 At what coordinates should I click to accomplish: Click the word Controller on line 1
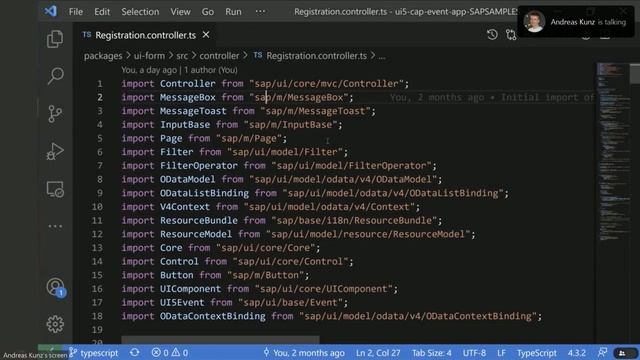click(187, 83)
